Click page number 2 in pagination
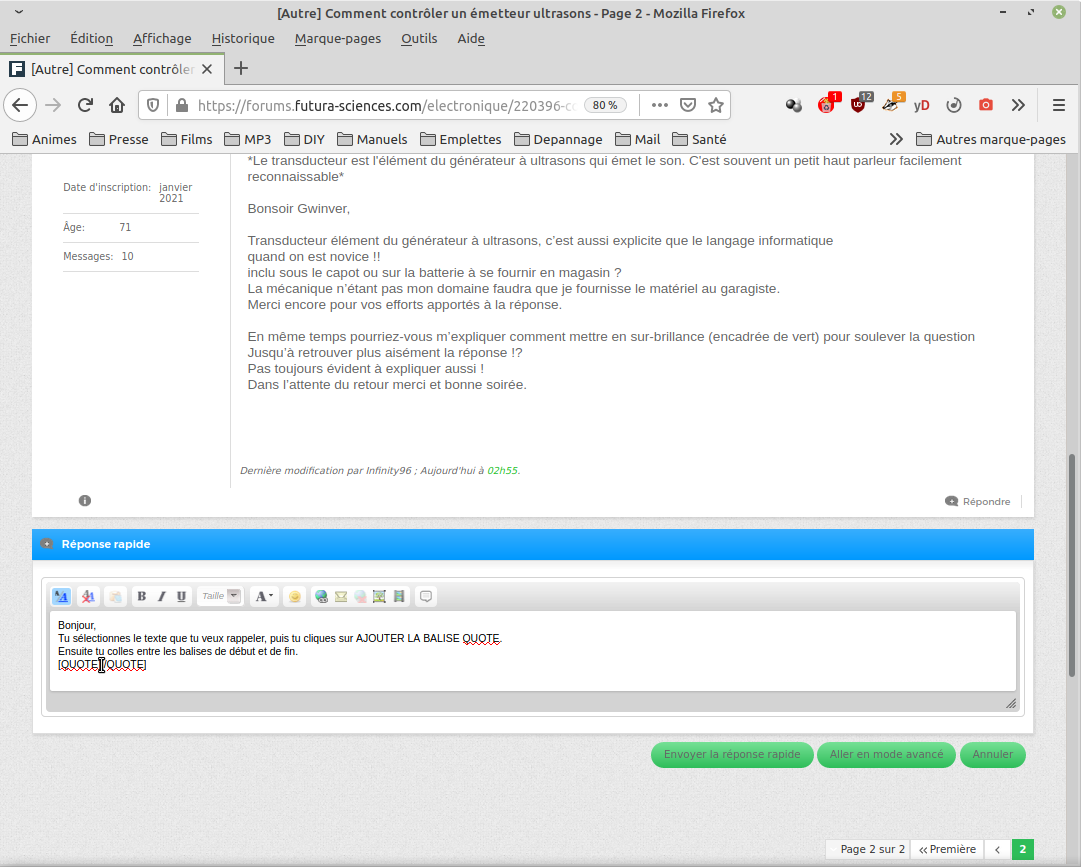Viewport: 1081px width, 867px height. tap(1023, 849)
